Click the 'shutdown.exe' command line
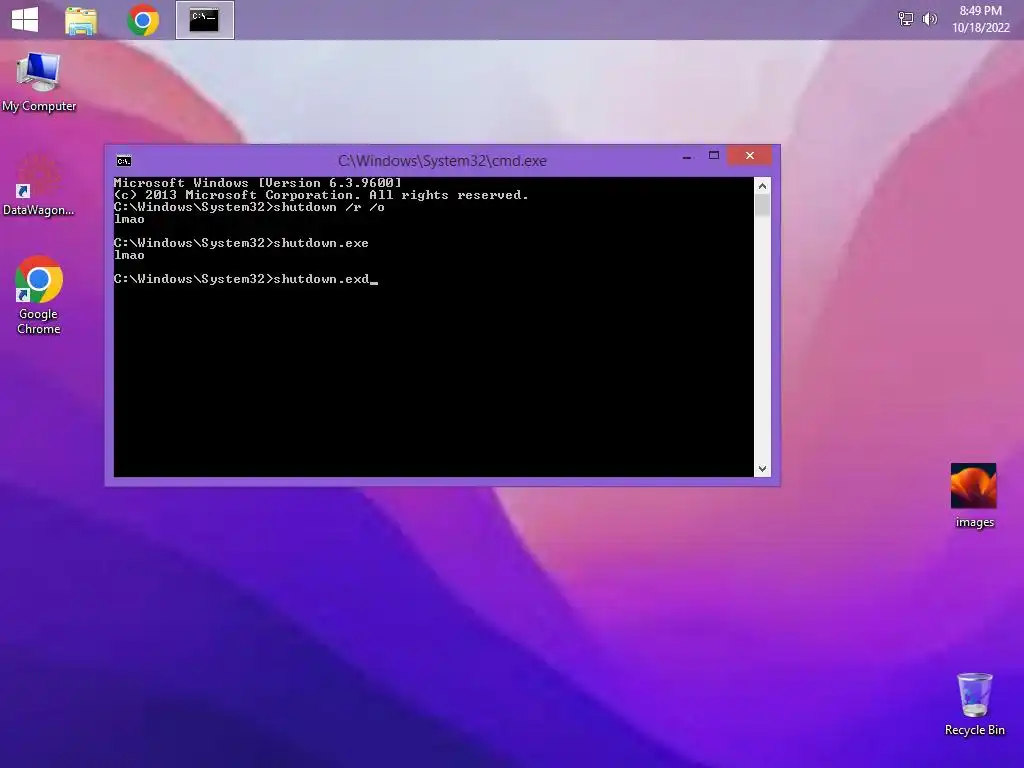This screenshot has height=768, width=1024. click(x=241, y=243)
